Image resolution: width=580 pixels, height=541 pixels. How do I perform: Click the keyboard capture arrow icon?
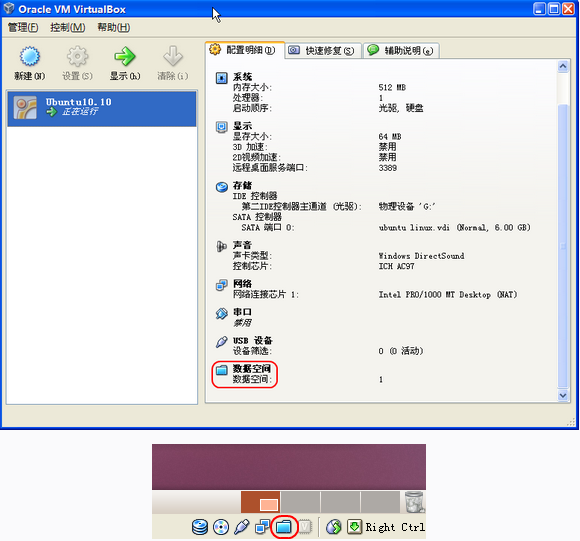click(x=354, y=527)
